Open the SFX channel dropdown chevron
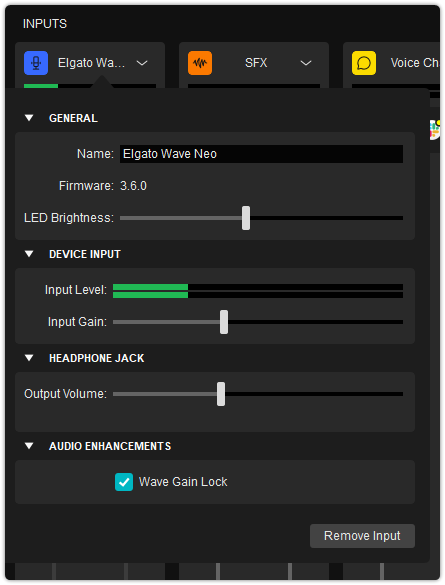 tap(306, 63)
